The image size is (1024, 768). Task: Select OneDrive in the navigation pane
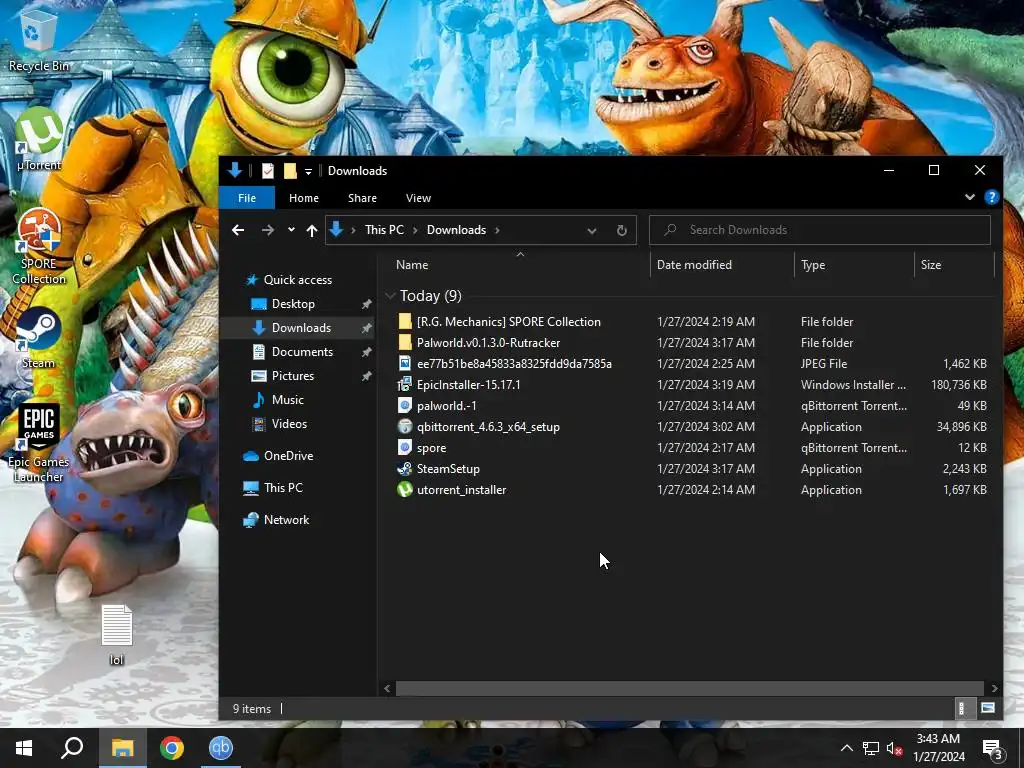[x=288, y=456]
